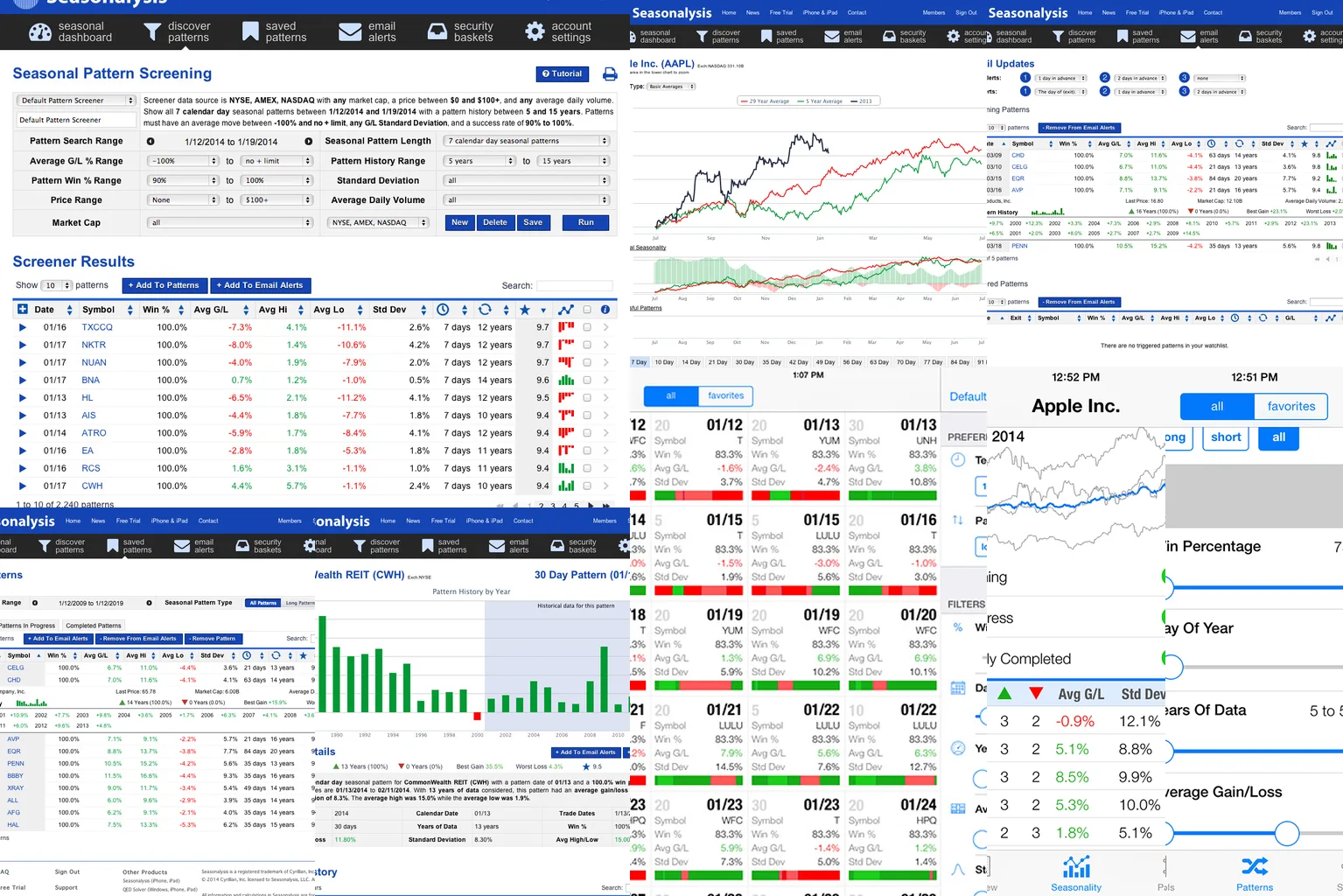This screenshot has height=896, width=1343.
Task: Click the star rating column header icon
Action: [x=525, y=310]
